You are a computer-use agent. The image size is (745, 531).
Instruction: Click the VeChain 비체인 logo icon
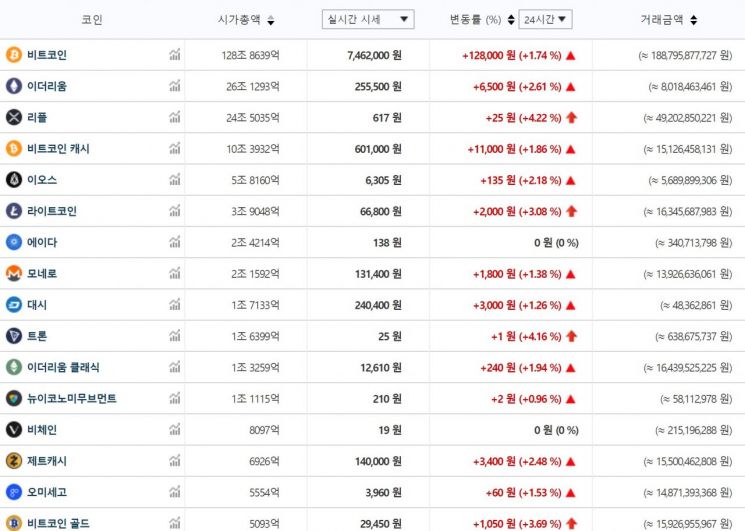14,430
